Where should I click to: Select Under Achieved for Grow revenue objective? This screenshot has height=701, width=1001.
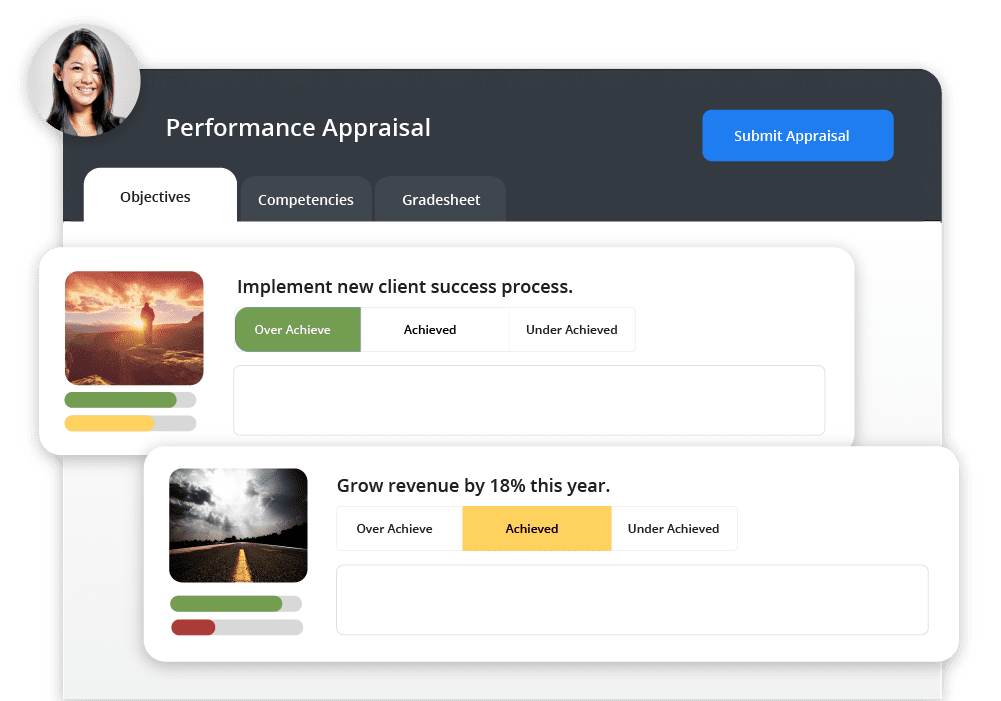674,529
